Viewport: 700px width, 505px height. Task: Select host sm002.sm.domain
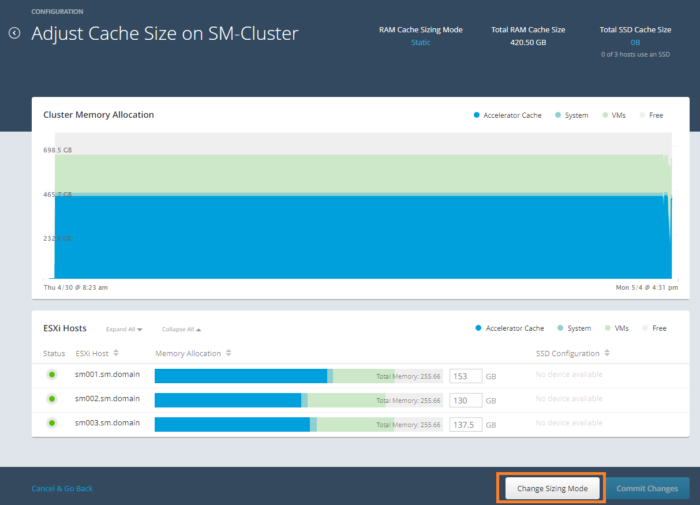click(107, 398)
